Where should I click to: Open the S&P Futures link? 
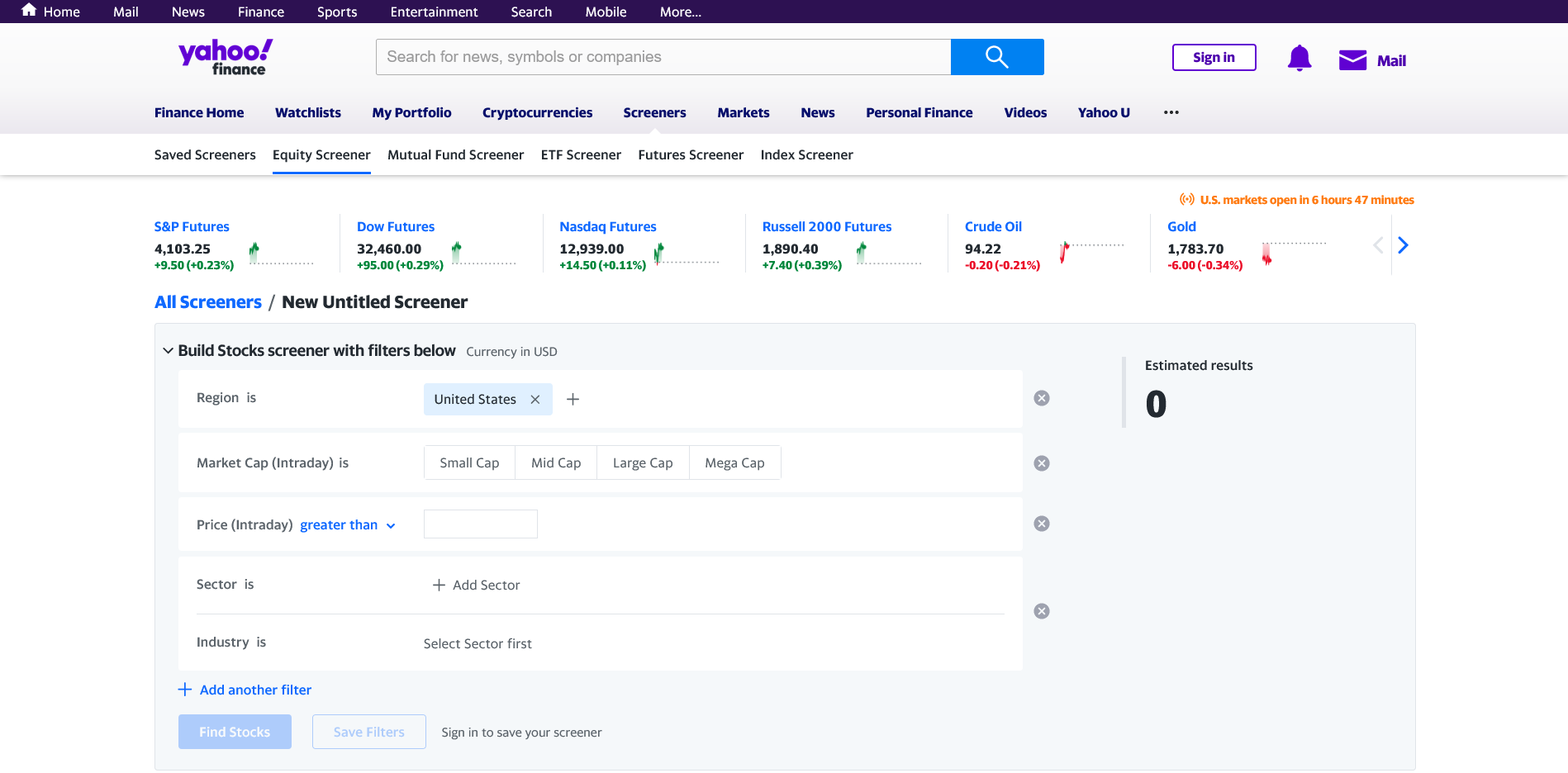coord(192,227)
